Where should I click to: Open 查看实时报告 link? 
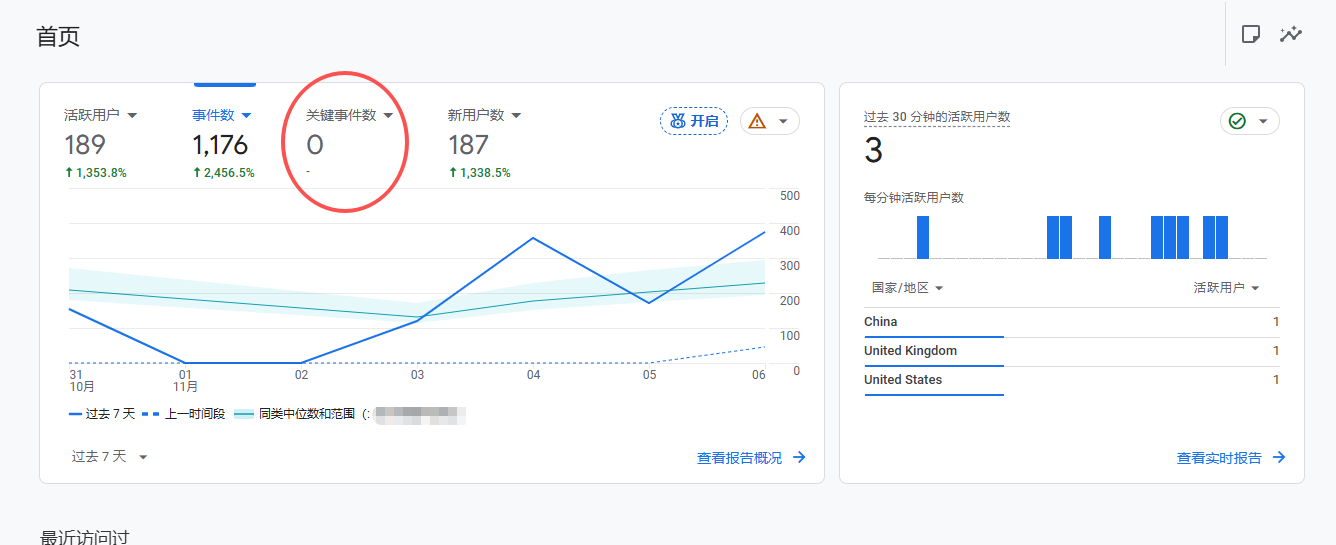coord(1219,458)
